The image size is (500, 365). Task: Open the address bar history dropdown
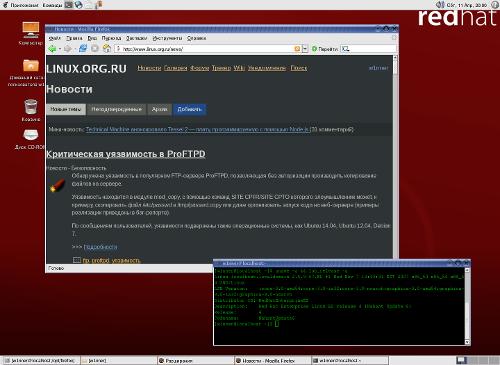[305, 49]
